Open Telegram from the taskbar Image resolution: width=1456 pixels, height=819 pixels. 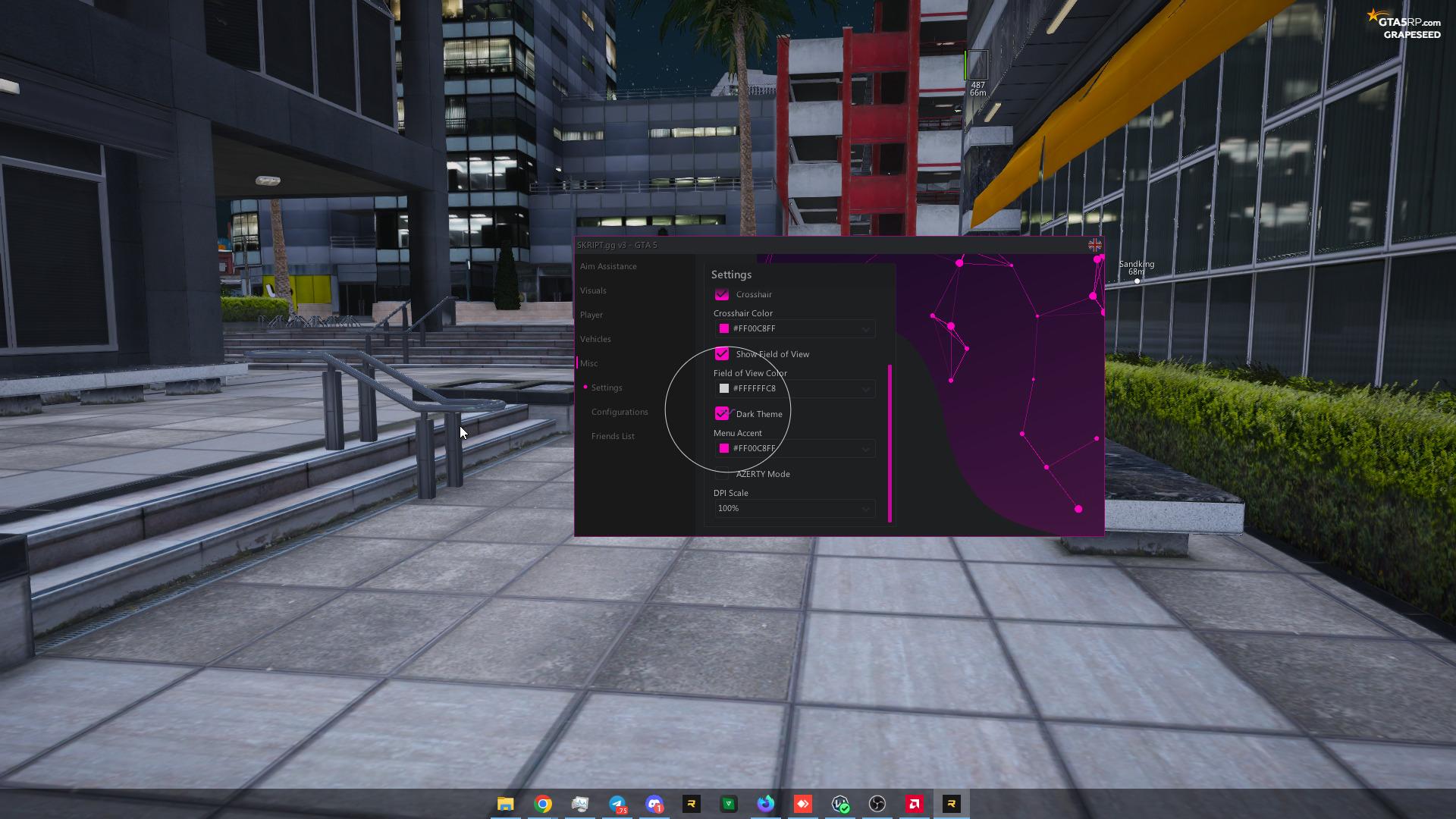(617, 804)
